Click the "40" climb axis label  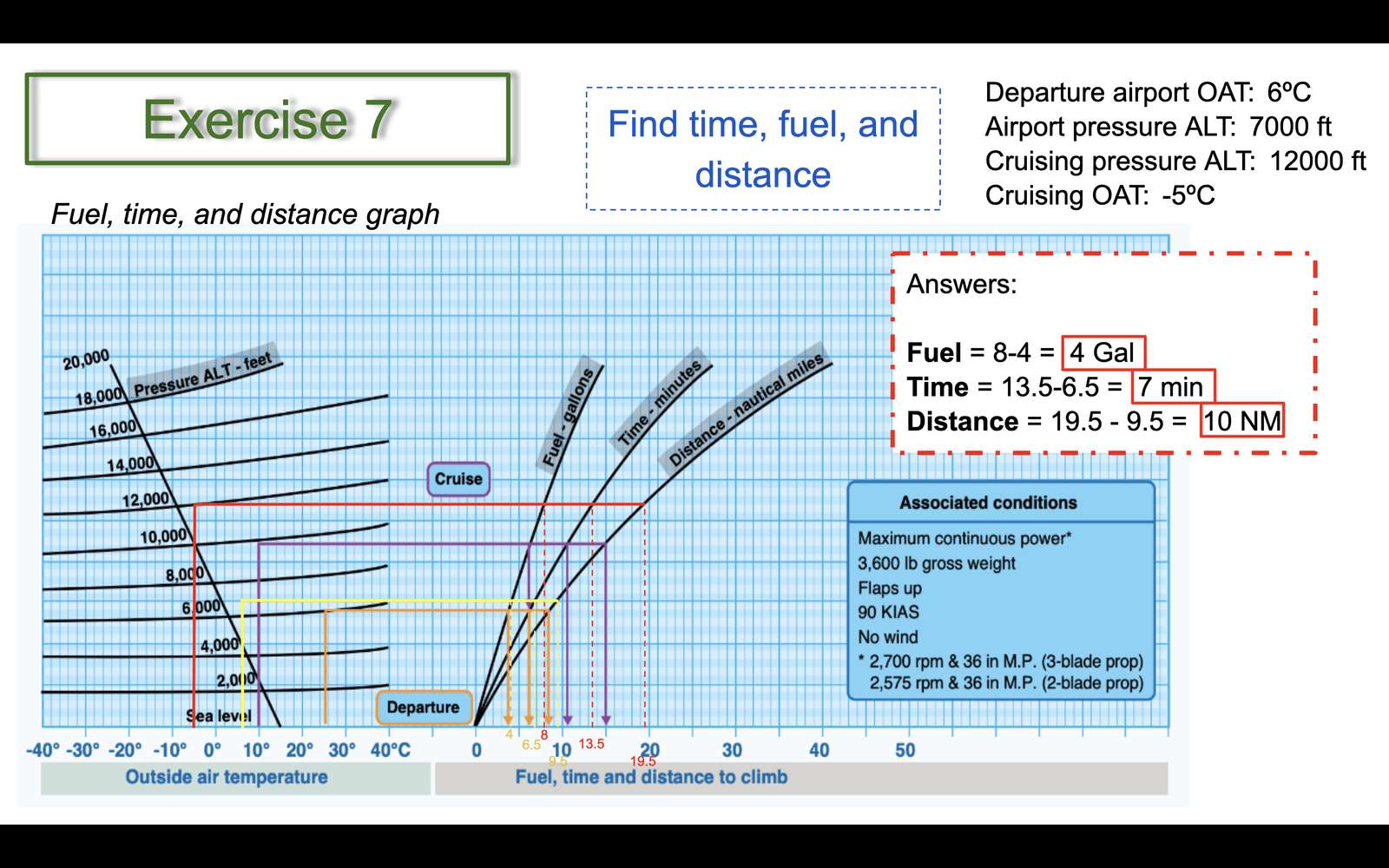[819, 750]
